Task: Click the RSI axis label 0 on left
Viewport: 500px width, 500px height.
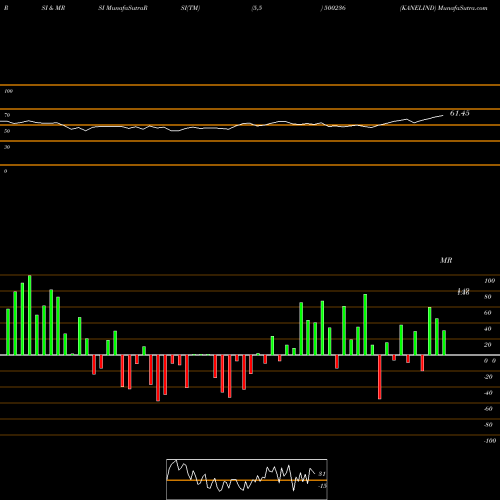Action: coord(5,171)
